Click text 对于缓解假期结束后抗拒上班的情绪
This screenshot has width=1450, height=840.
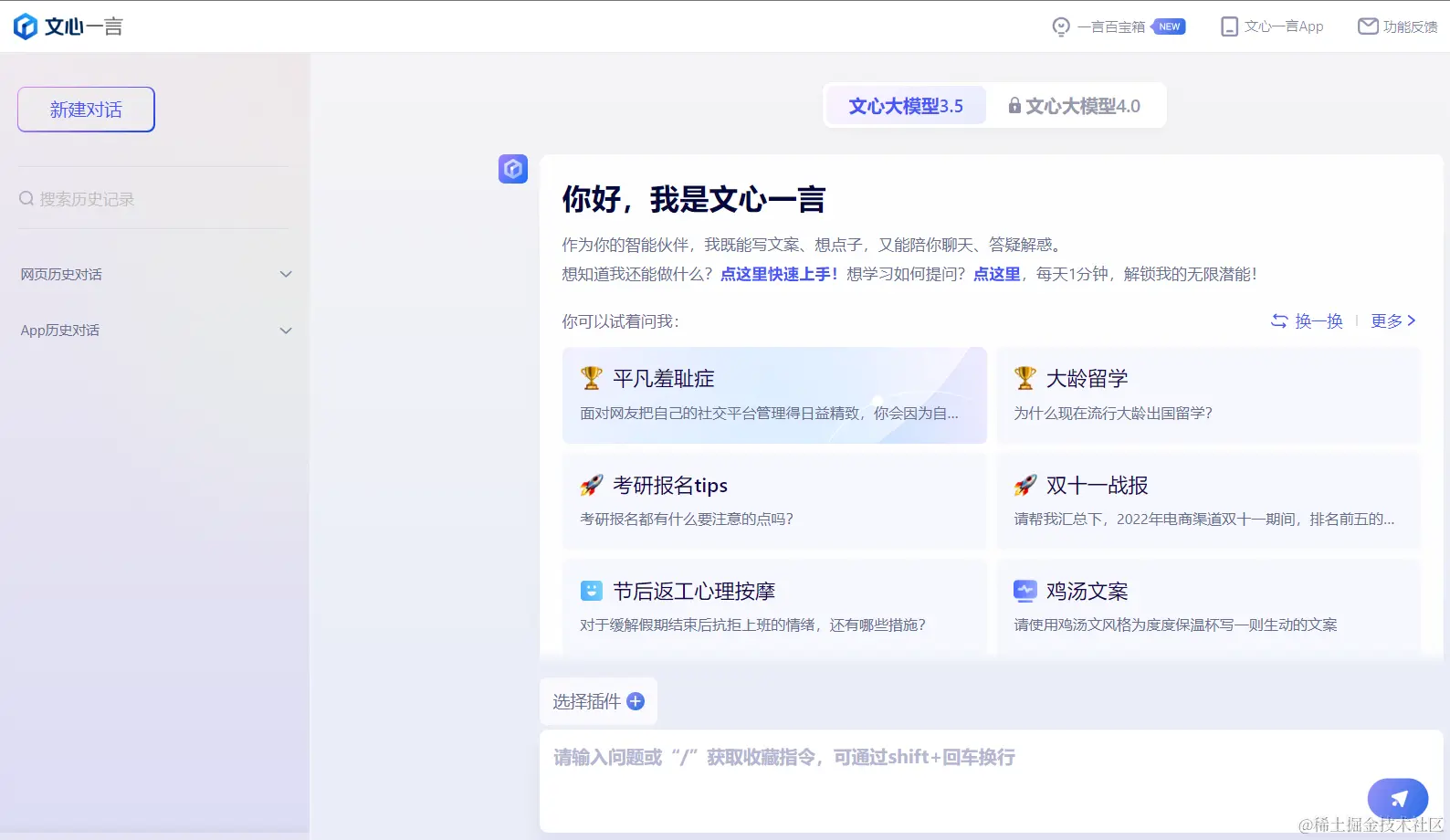(x=699, y=625)
